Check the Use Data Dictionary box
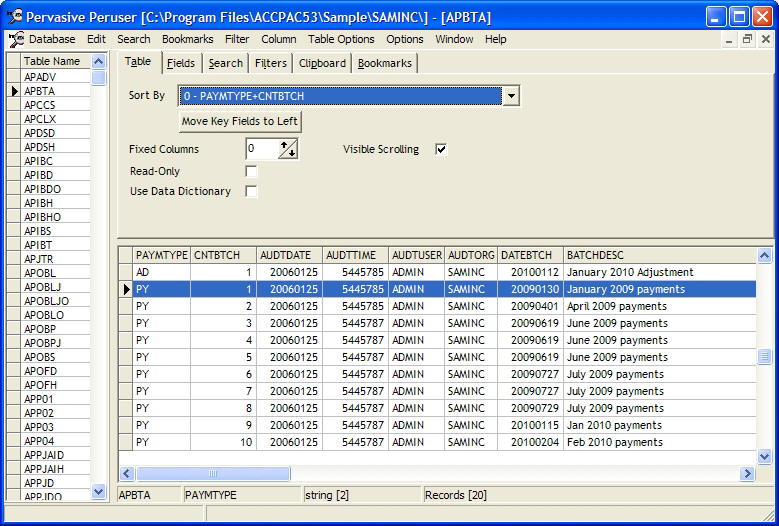Viewport: 779px width, 526px height. (251, 191)
